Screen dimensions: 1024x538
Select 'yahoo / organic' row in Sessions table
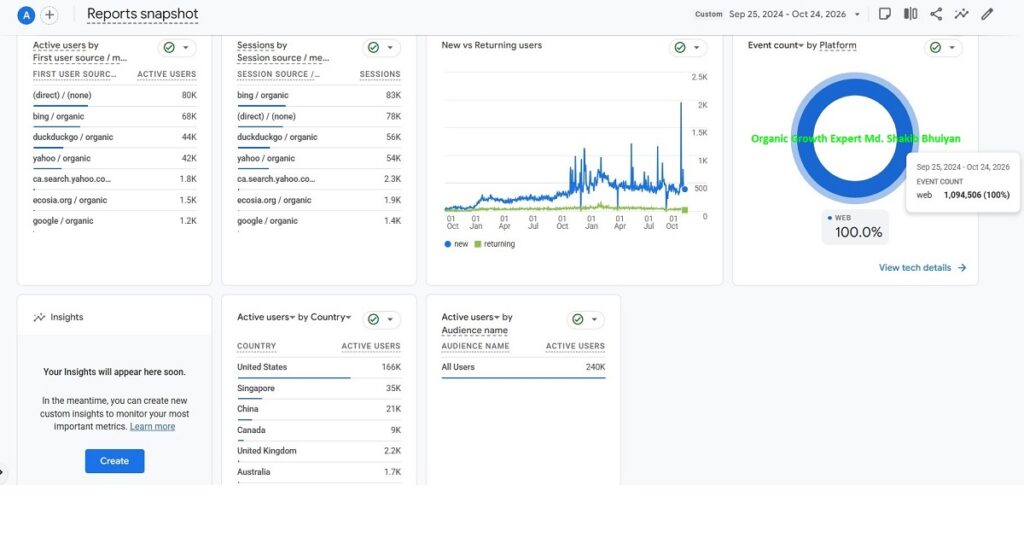(319, 158)
